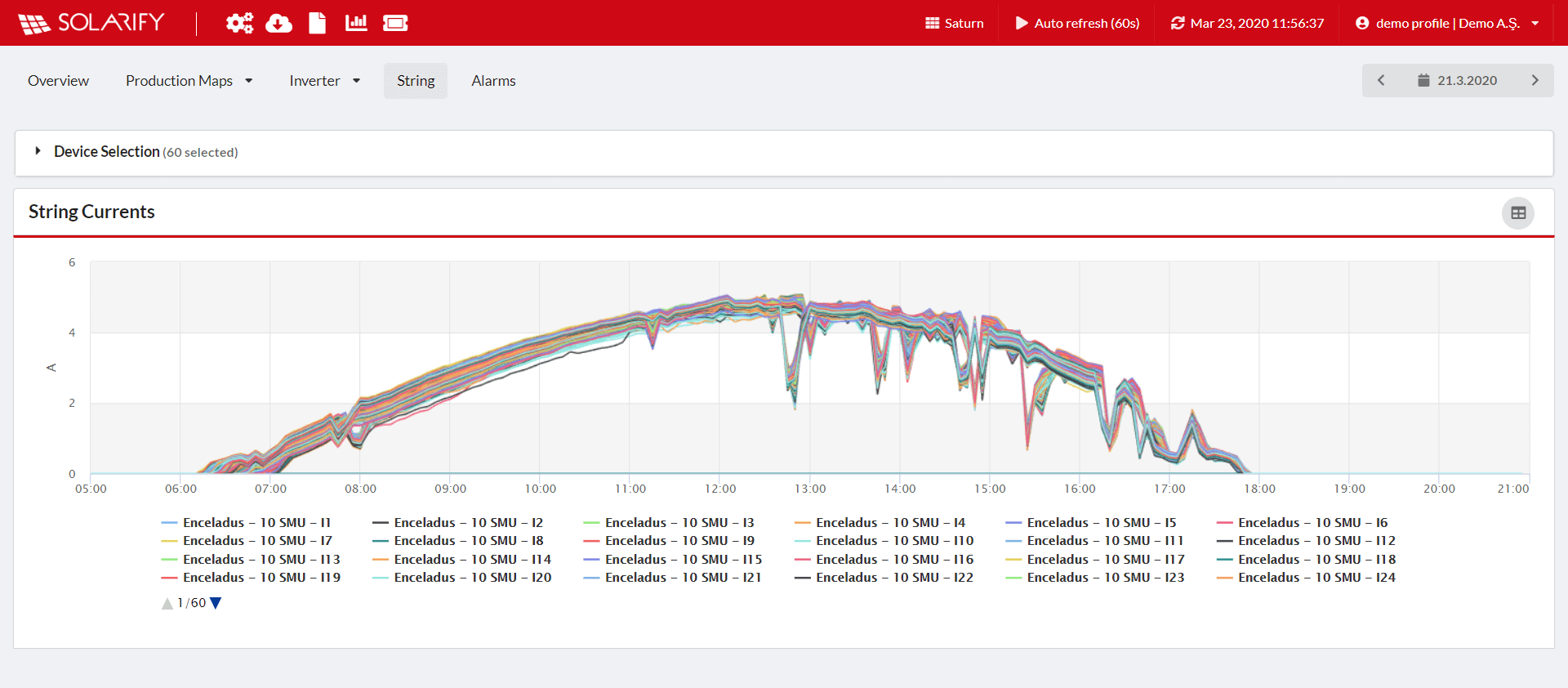
Task: Switch to Alarms tab
Action: tap(493, 81)
